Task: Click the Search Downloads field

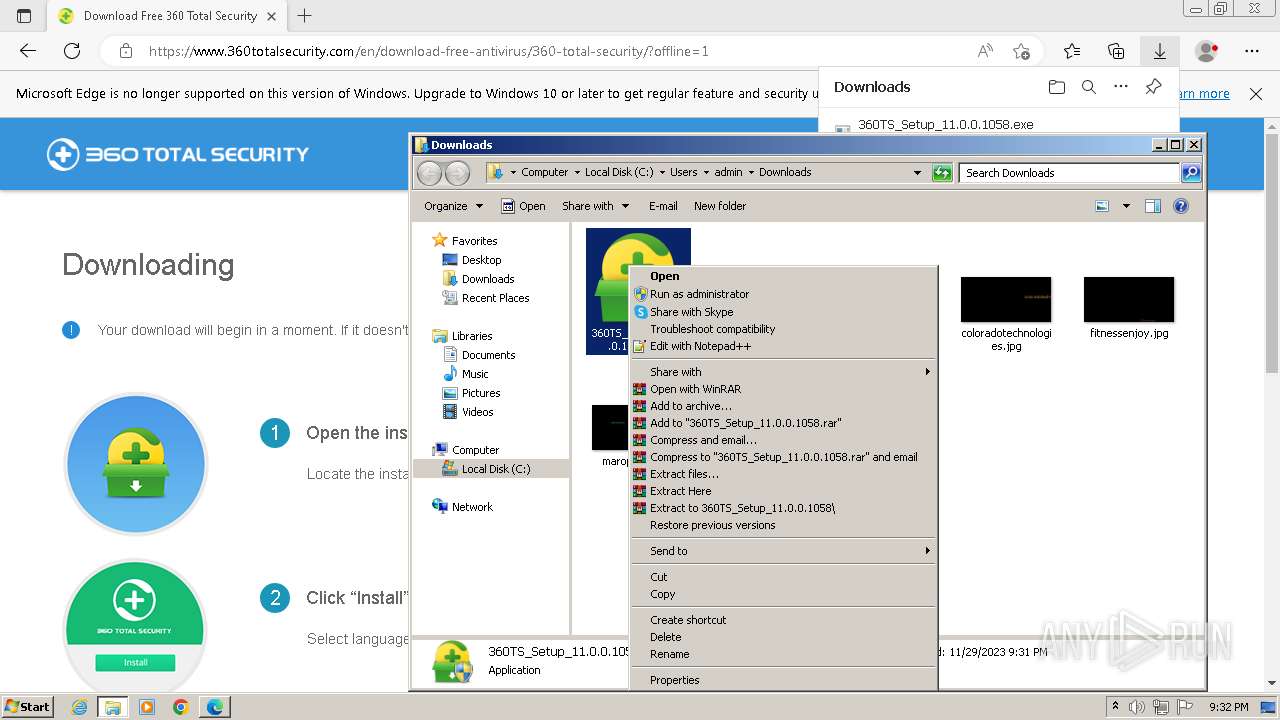Action: point(1069,173)
